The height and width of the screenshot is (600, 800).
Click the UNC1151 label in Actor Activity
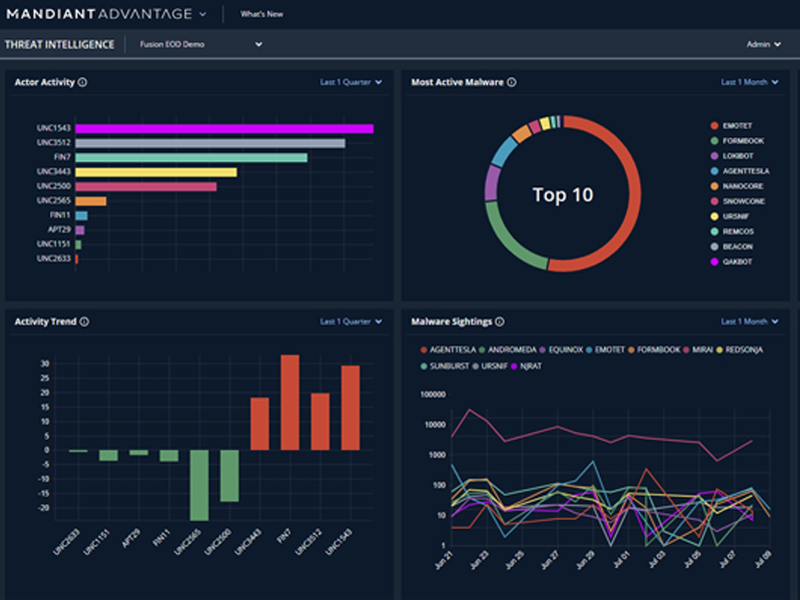pos(53,244)
